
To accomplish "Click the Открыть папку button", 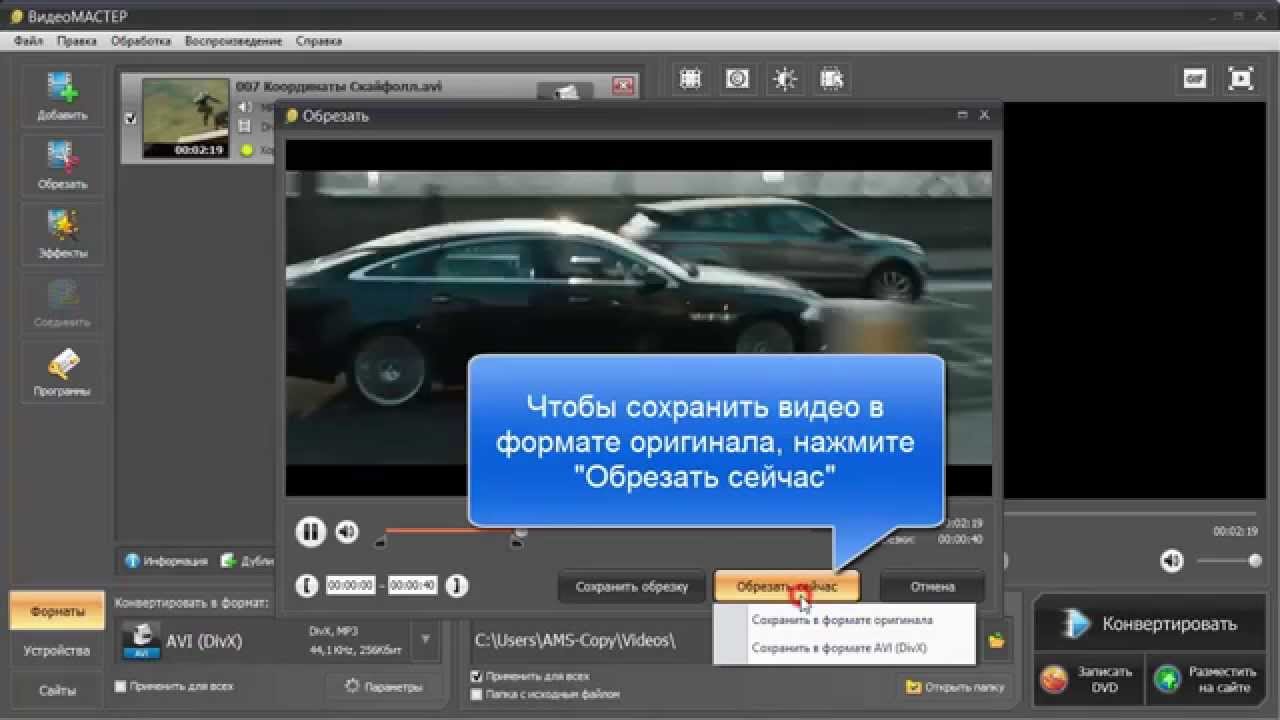I will point(955,687).
